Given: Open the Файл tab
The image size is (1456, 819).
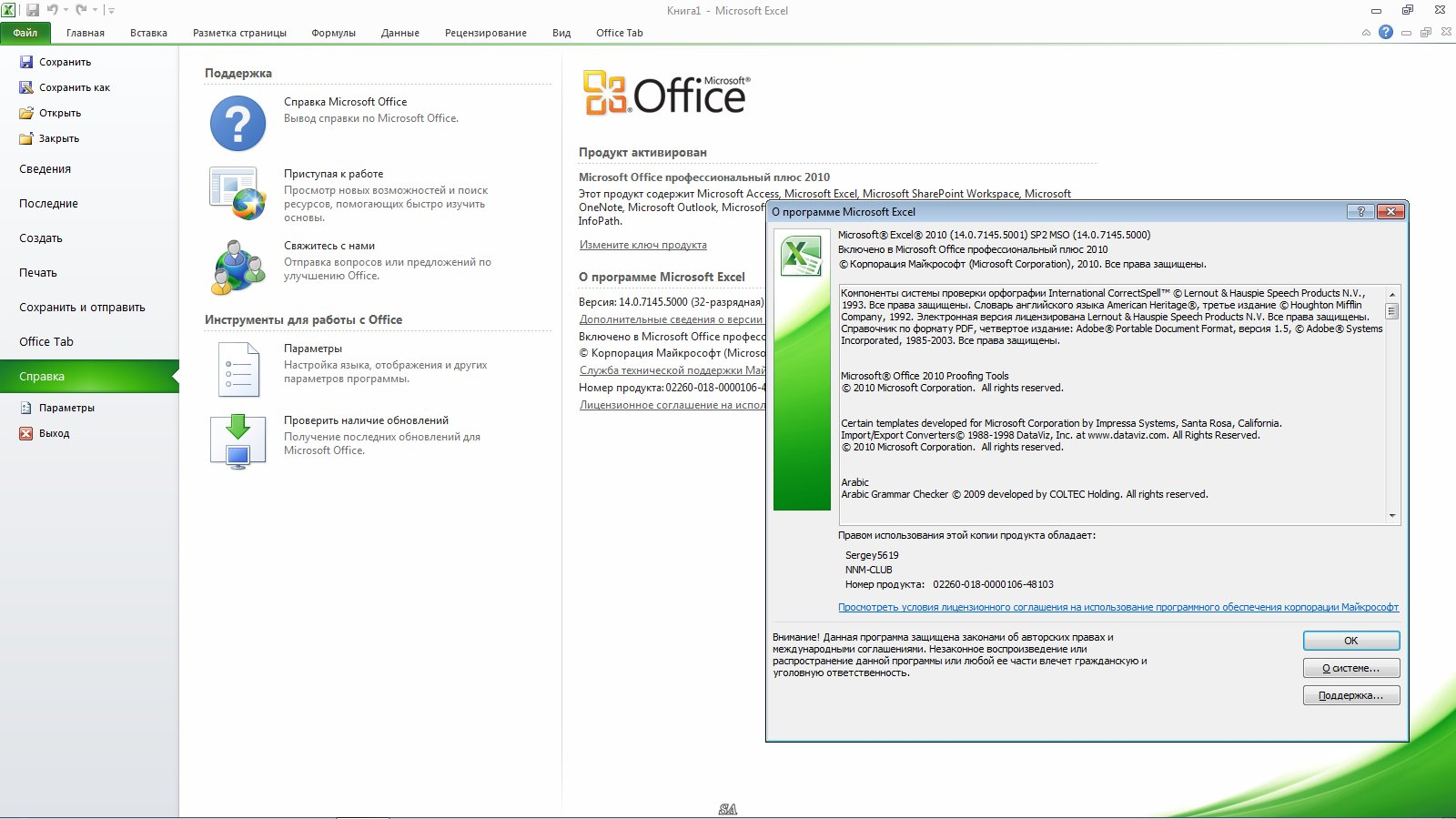Looking at the screenshot, I should pyautogui.click(x=25, y=33).
